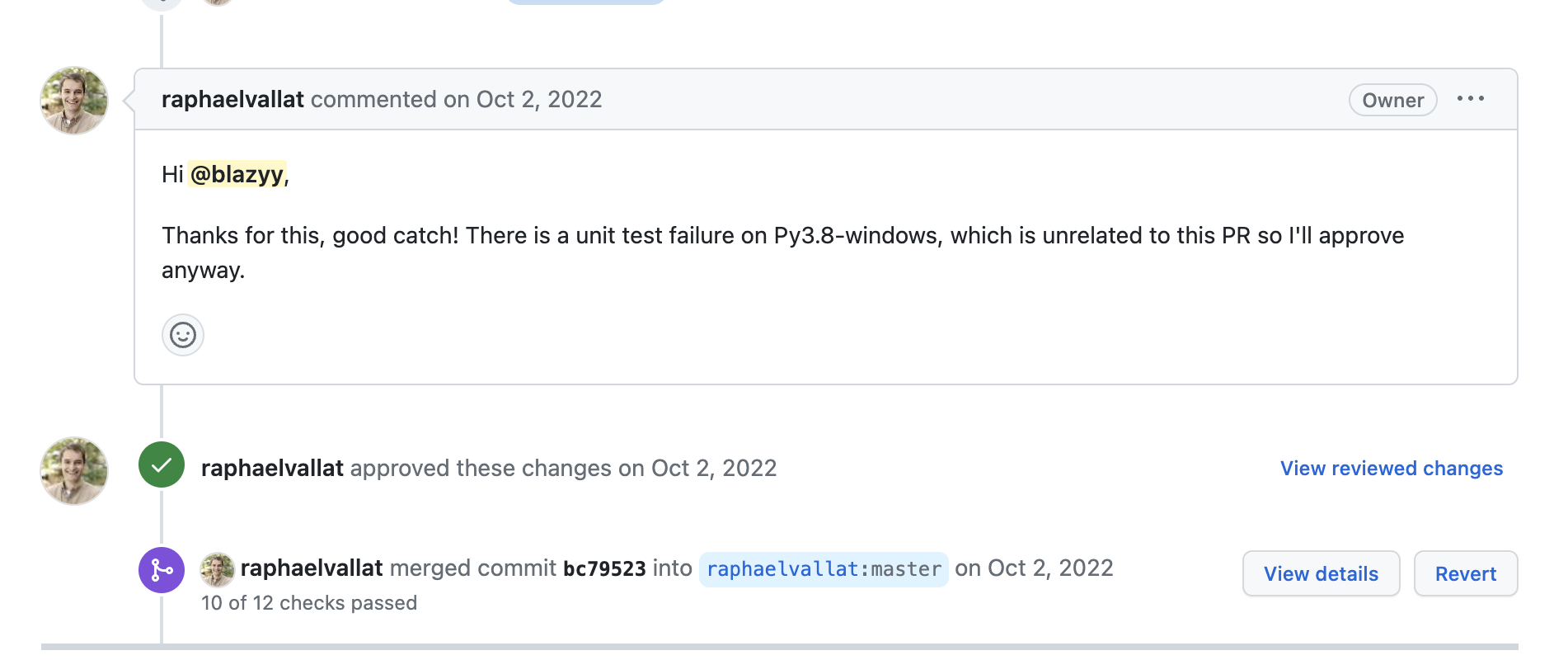This screenshot has width=1568, height=660.
Task: Click raphaelvallat in the approval line
Action: click(272, 468)
